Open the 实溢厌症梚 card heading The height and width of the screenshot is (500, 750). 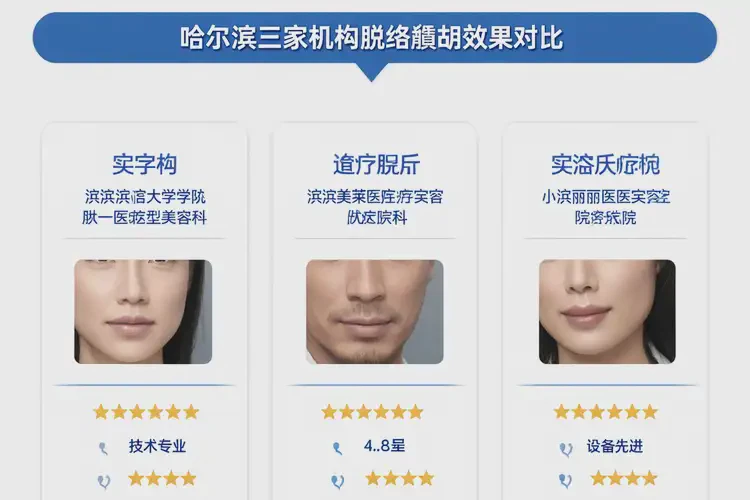605,165
